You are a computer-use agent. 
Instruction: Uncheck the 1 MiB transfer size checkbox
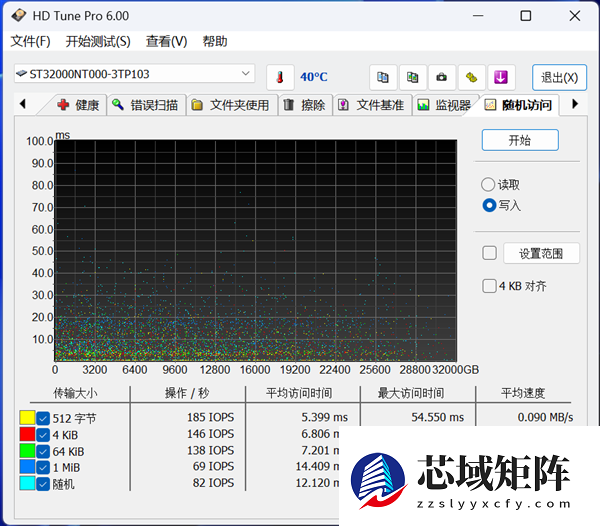[x=43, y=467]
